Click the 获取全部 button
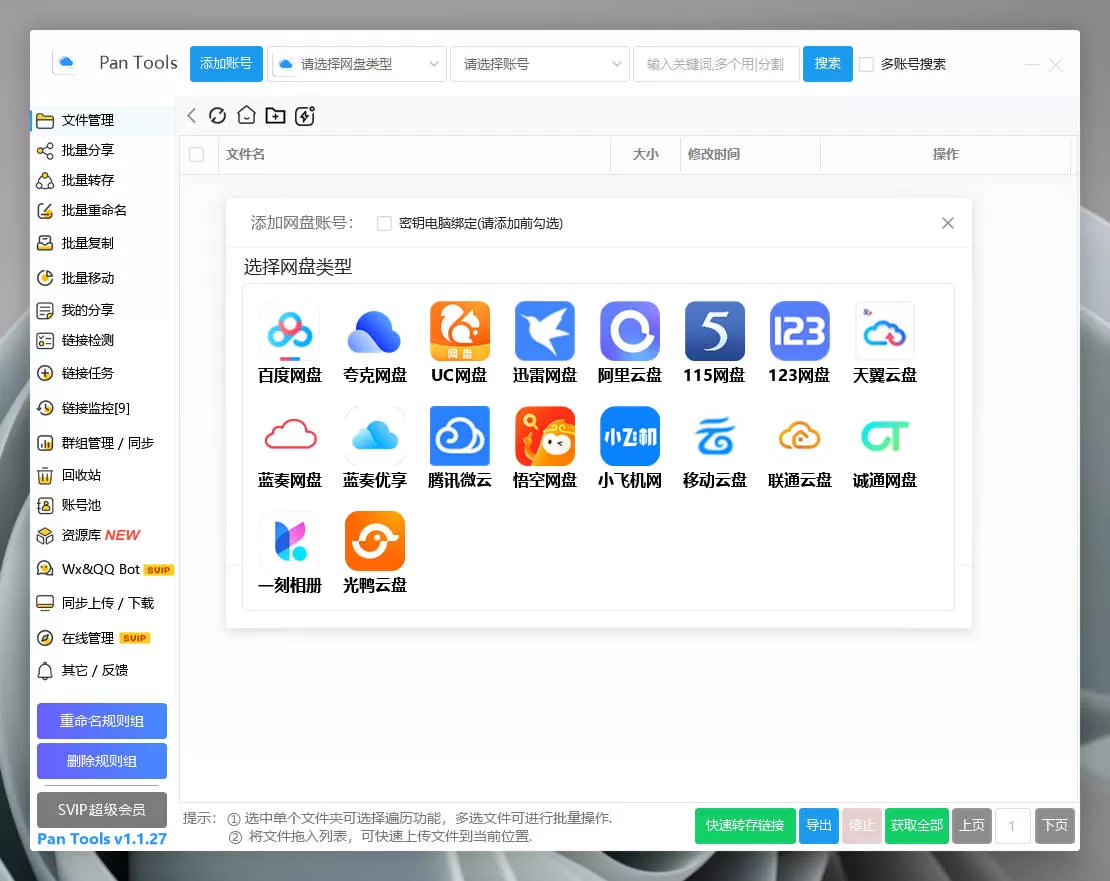 pyautogui.click(x=917, y=826)
